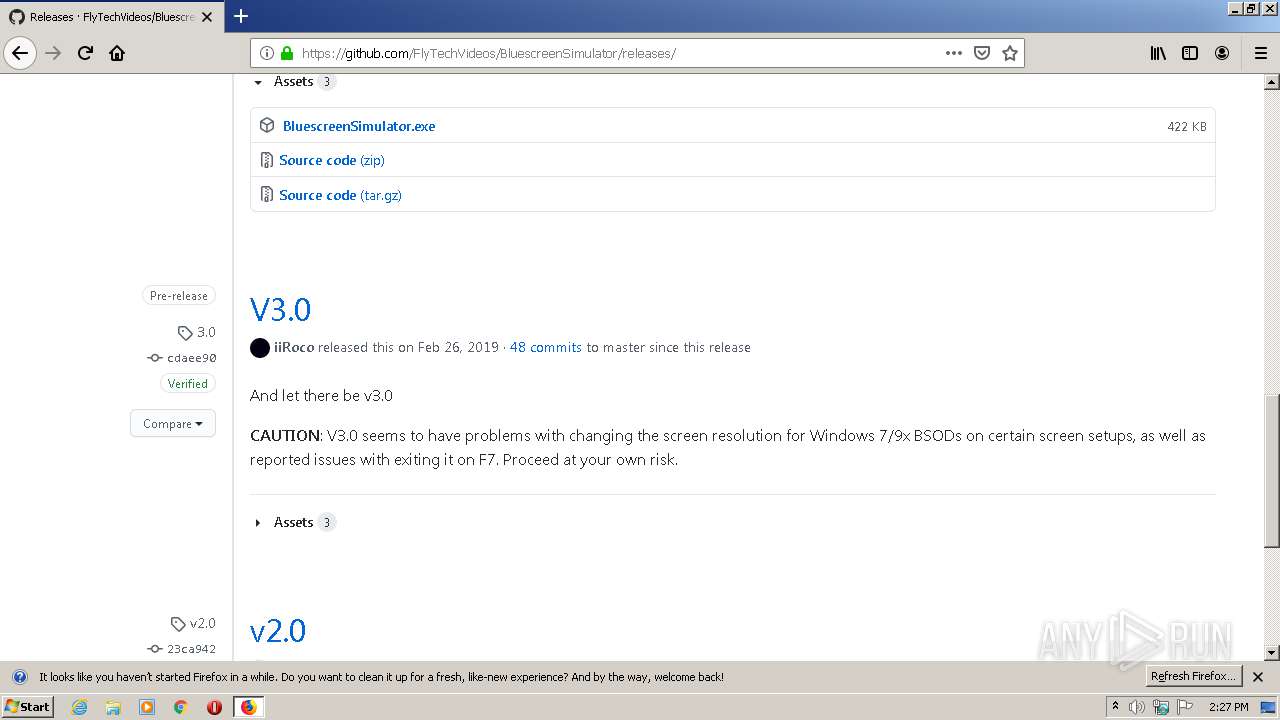Open Action Center flag icon
1280x720 pixels.
pos(1184,707)
